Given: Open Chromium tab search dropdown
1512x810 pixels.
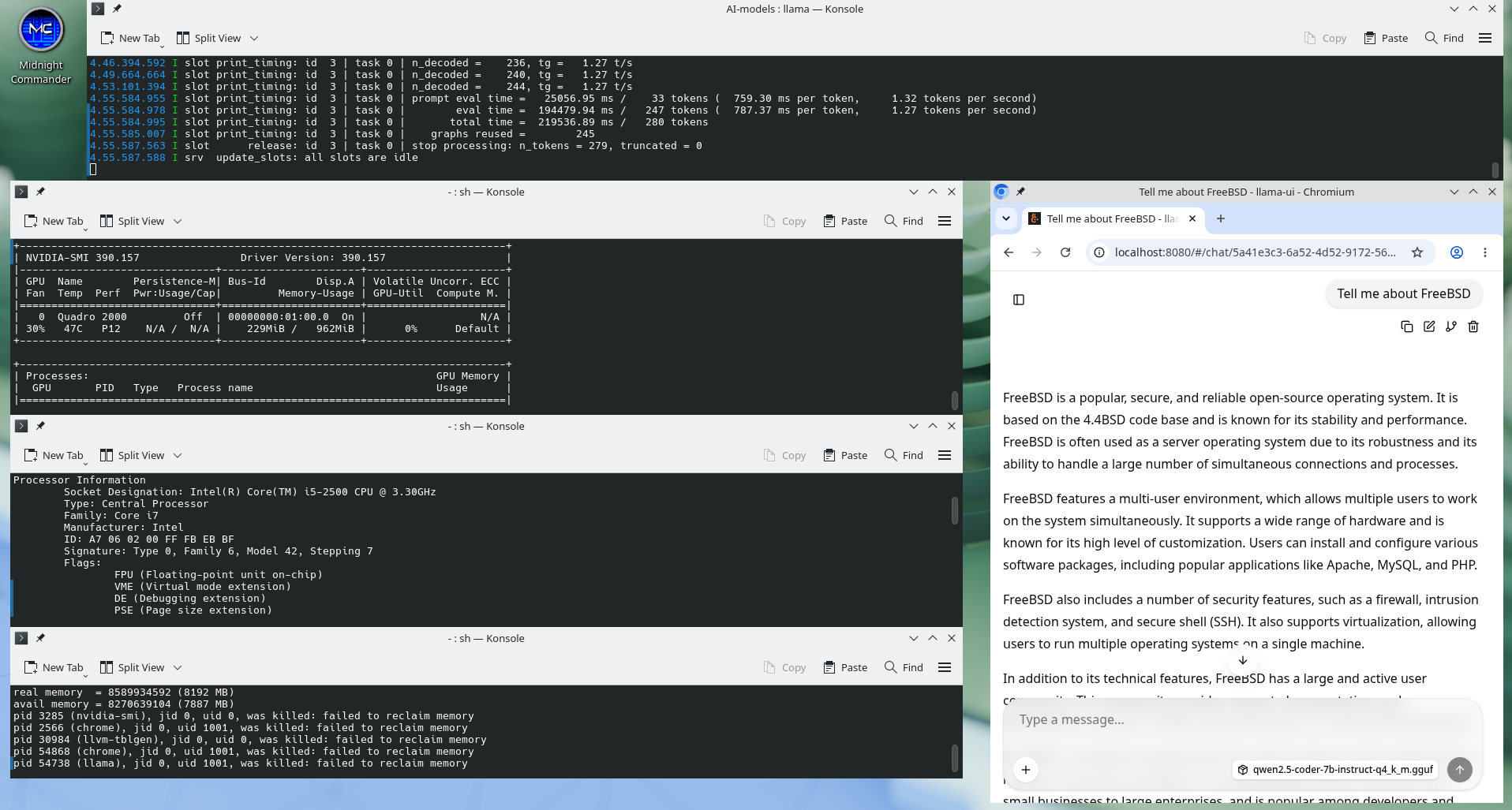Looking at the screenshot, I should point(1006,218).
